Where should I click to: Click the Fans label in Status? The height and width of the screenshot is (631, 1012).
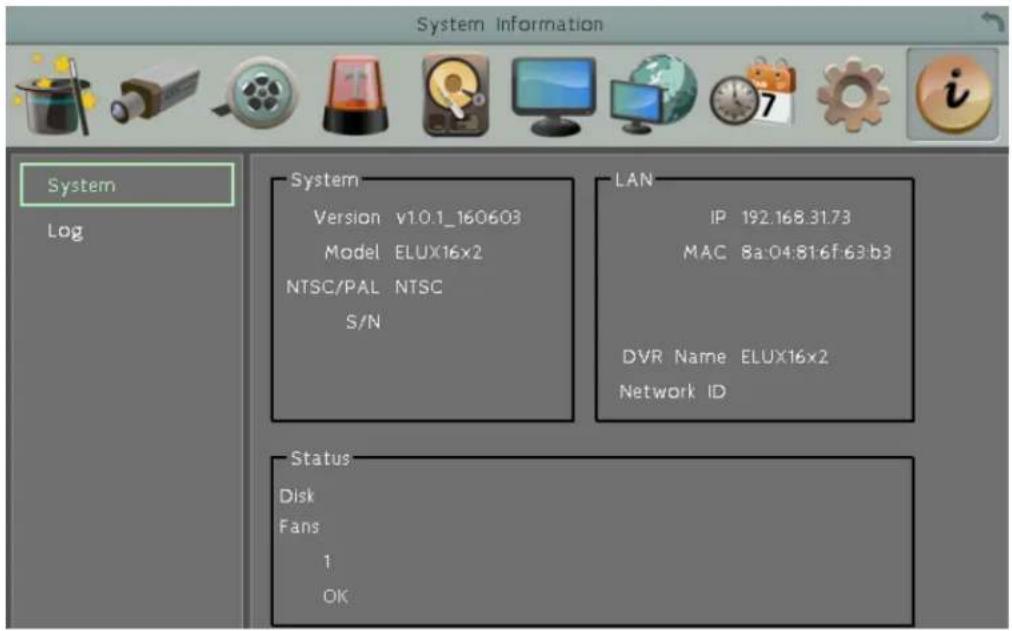pos(299,526)
